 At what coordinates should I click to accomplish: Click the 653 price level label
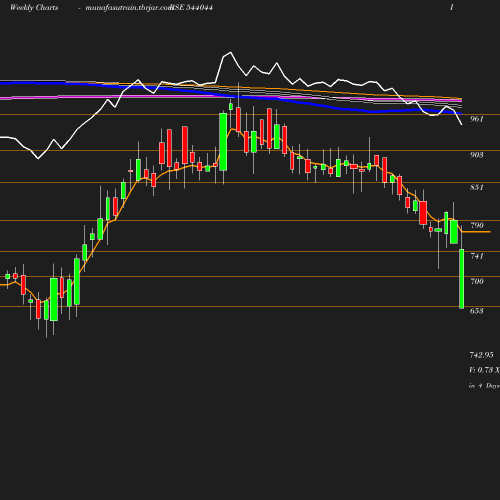(476, 311)
